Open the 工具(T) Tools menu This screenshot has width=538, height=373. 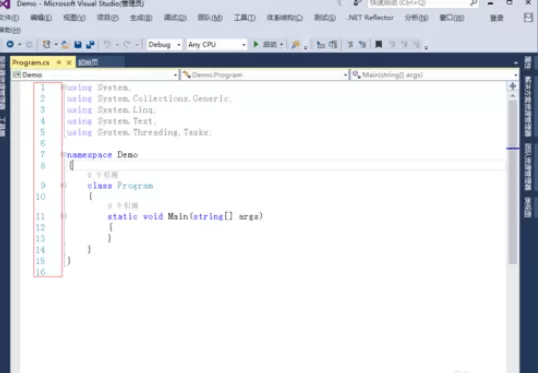click(x=245, y=18)
